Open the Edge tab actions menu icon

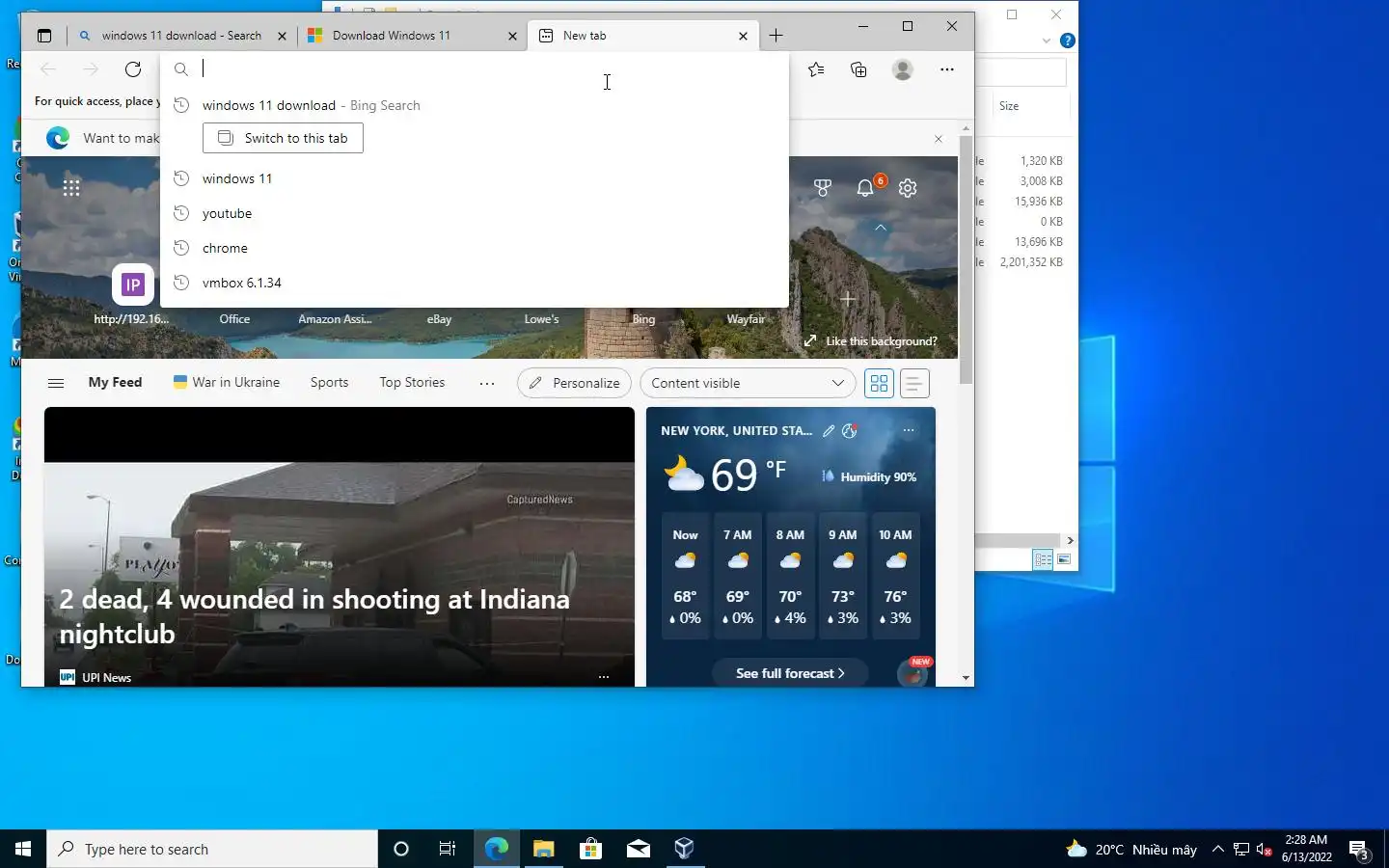tap(44, 36)
